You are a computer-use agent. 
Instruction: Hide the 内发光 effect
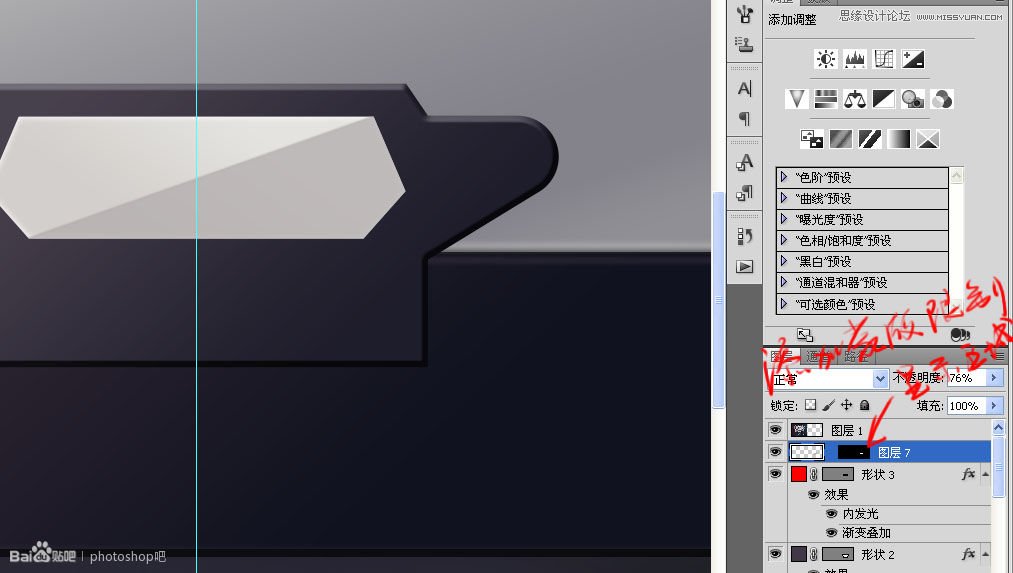click(831, 514)
